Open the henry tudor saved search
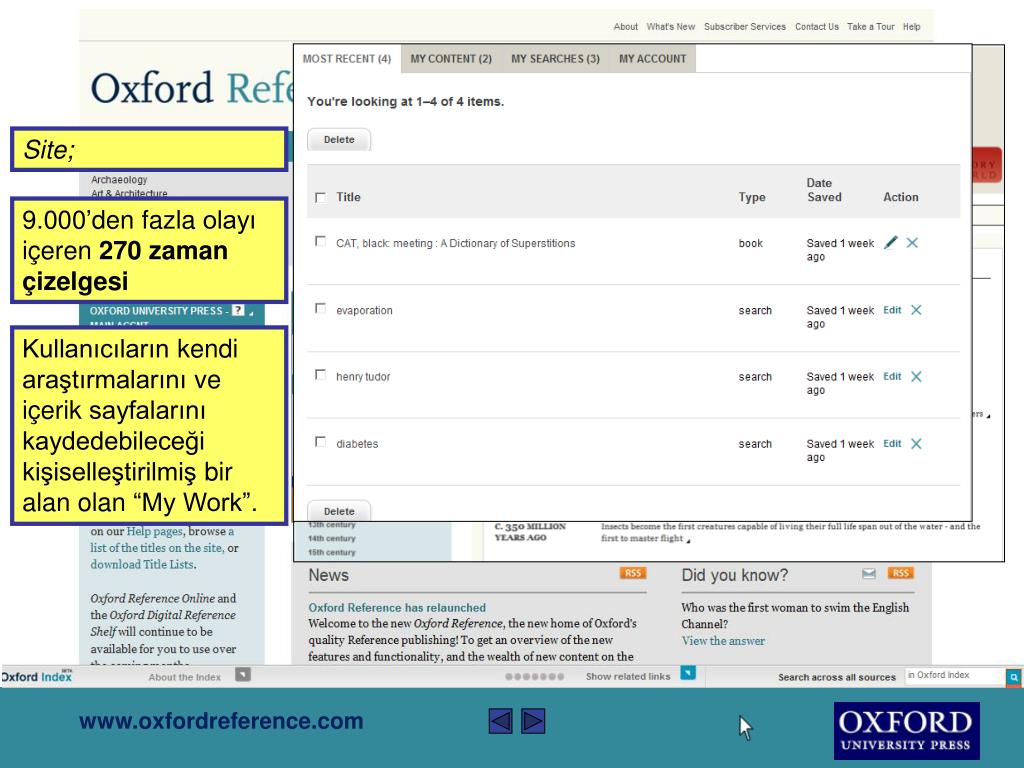This screenshot has height=768, width=1024. [x=363, y=377]
